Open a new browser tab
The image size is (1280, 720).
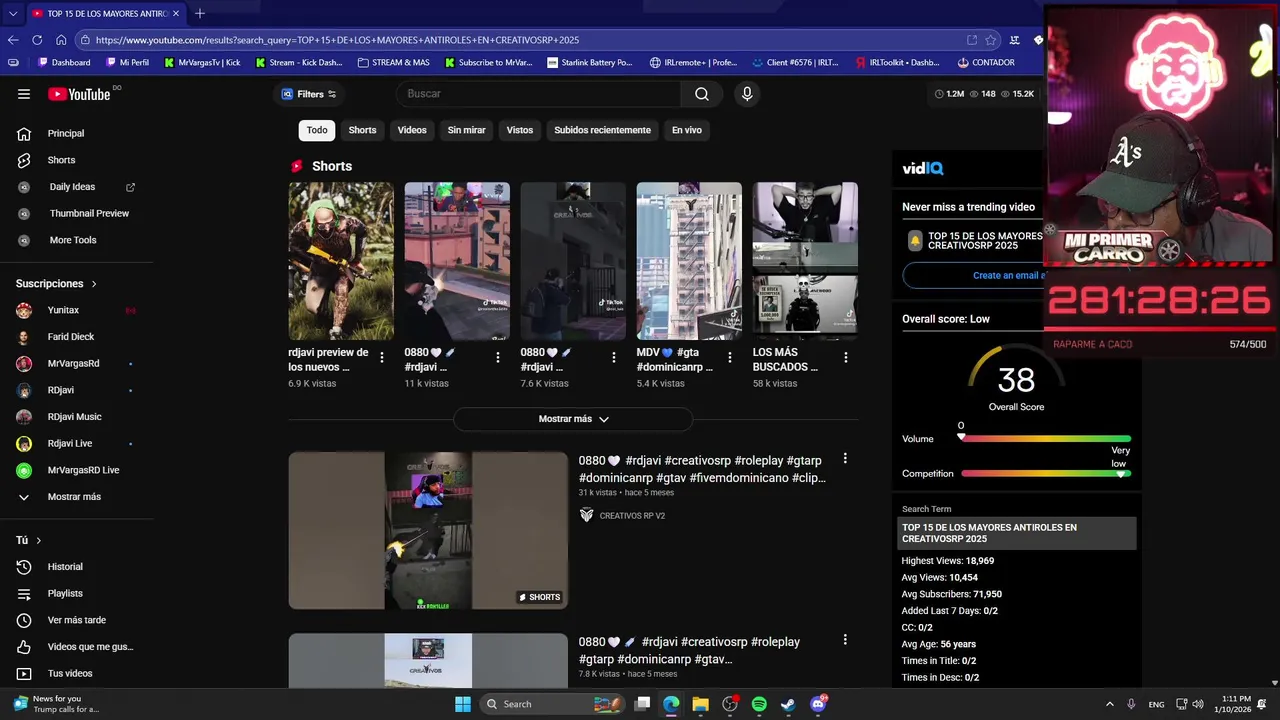point(200,13)
